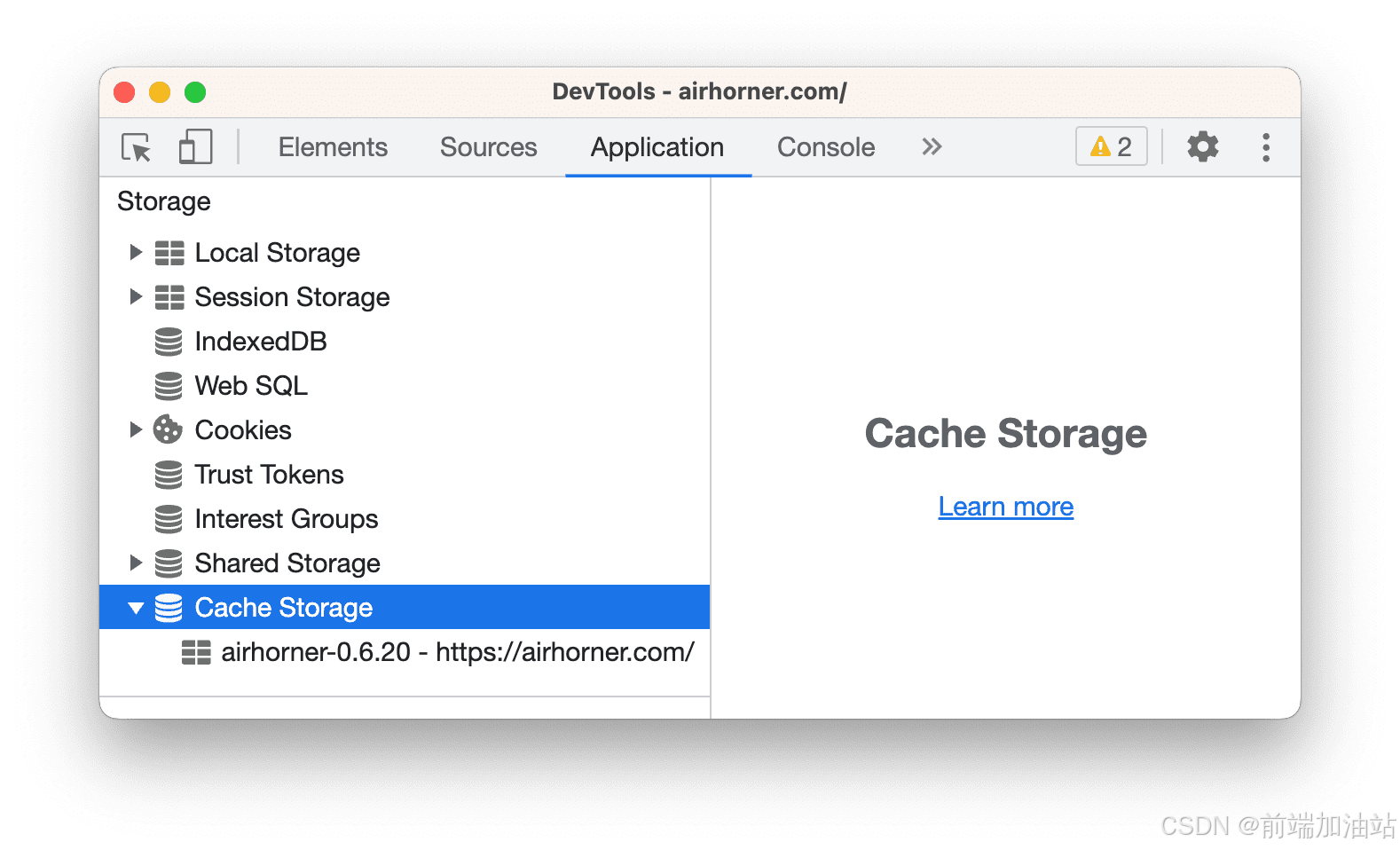Click the airhorner cache table icon
Image resolution: width=1400 pixels, height=850 pixels.
tap(196, 653)
